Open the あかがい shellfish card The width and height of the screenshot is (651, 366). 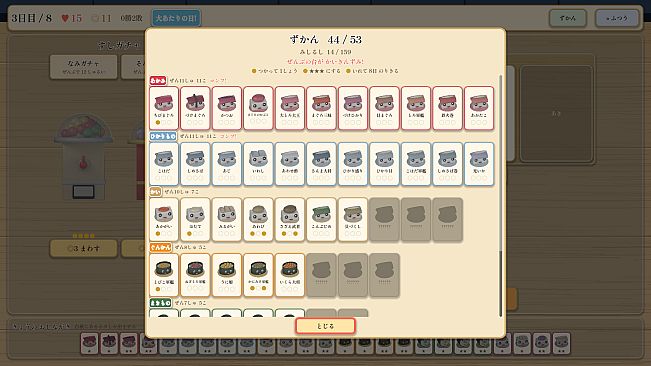(x=164, y=220)
